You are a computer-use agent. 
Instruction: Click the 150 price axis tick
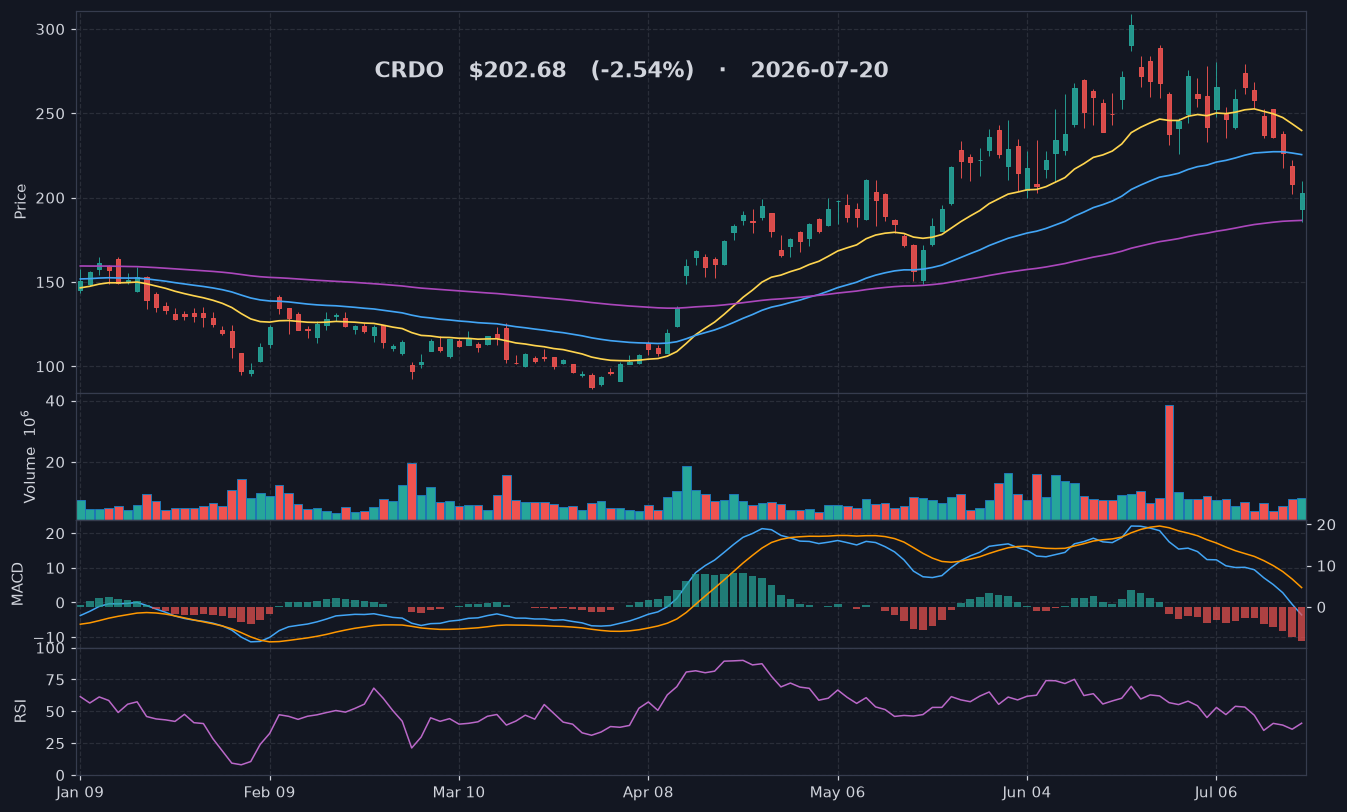point(52,283)
